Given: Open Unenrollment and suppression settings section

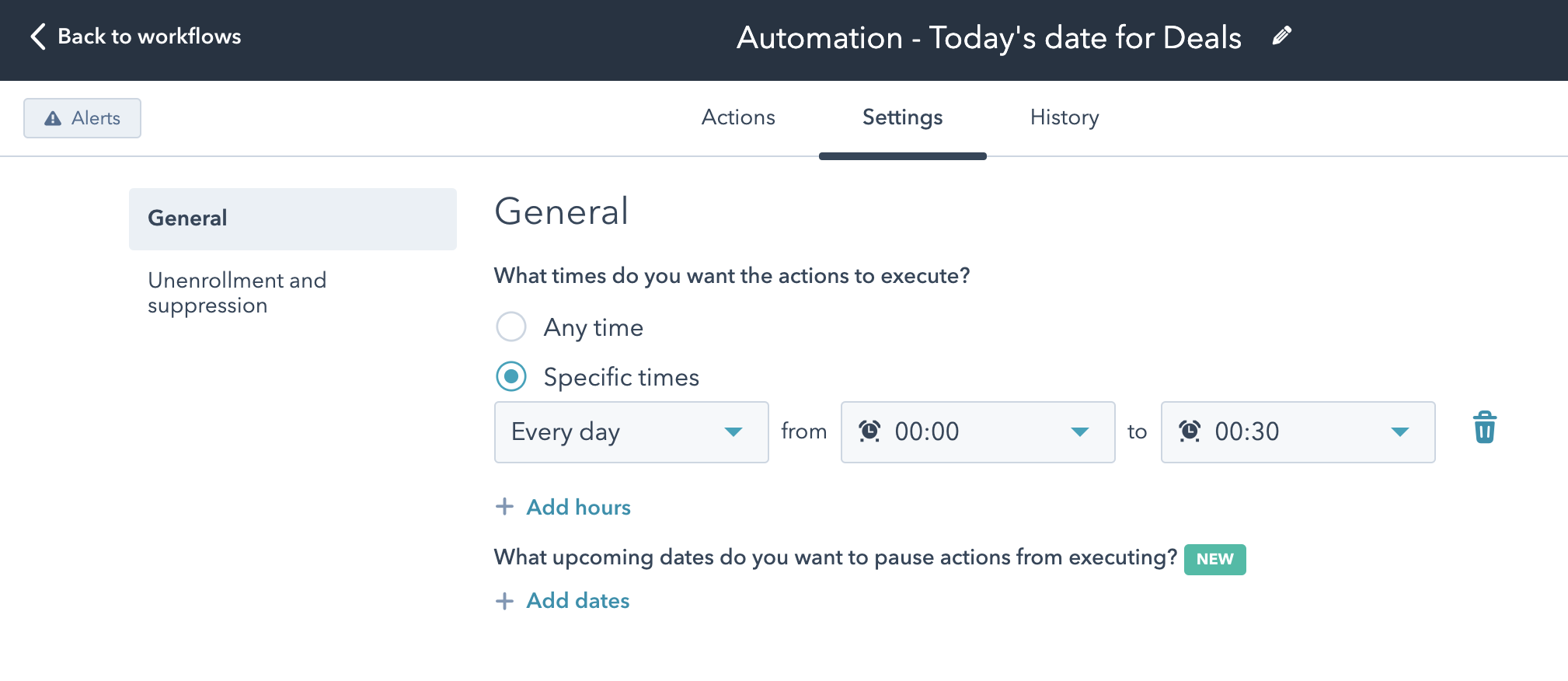Looking at the screenshot, I should pos(237,293).
